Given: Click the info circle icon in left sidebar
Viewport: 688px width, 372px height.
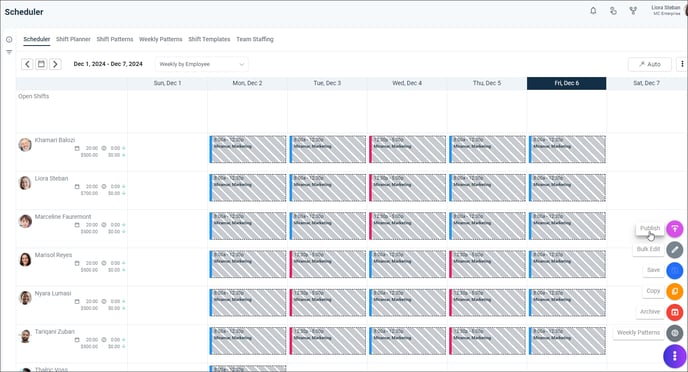Looking at the screenshot, I should (x=9, y=39).
